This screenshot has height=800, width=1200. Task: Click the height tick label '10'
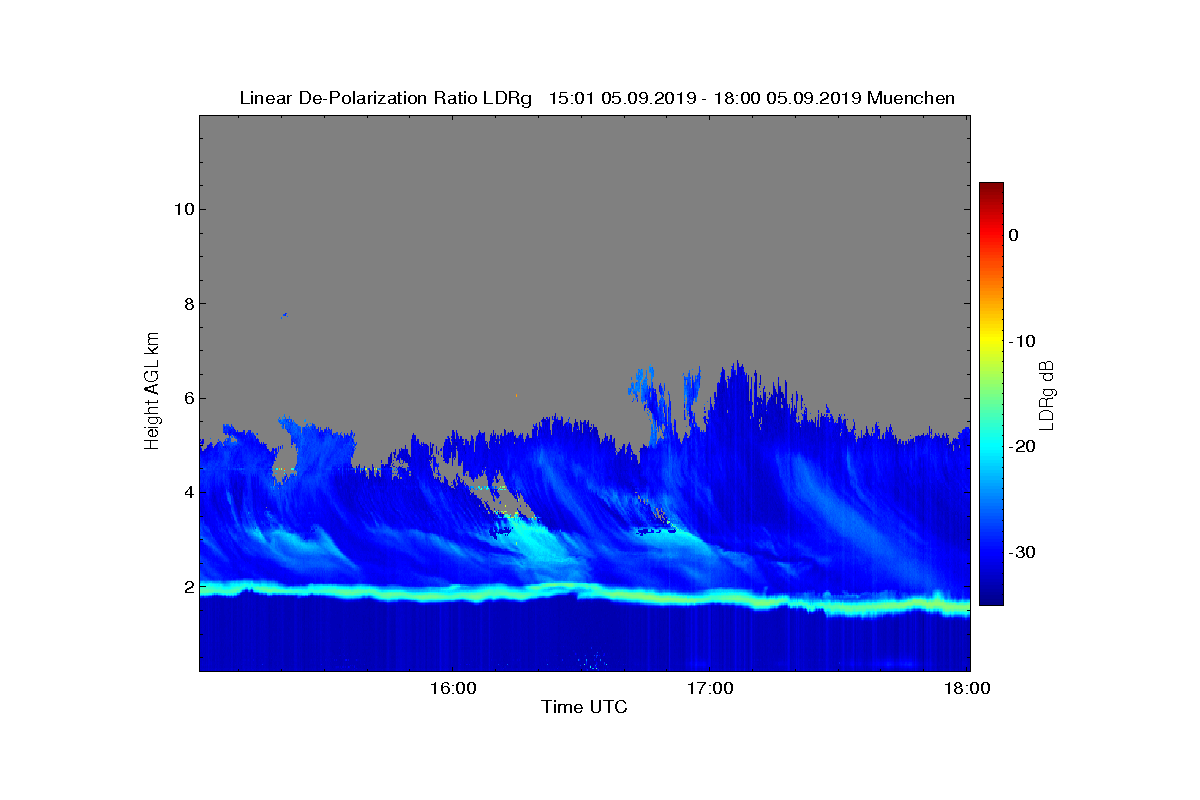tap(183, 209)
